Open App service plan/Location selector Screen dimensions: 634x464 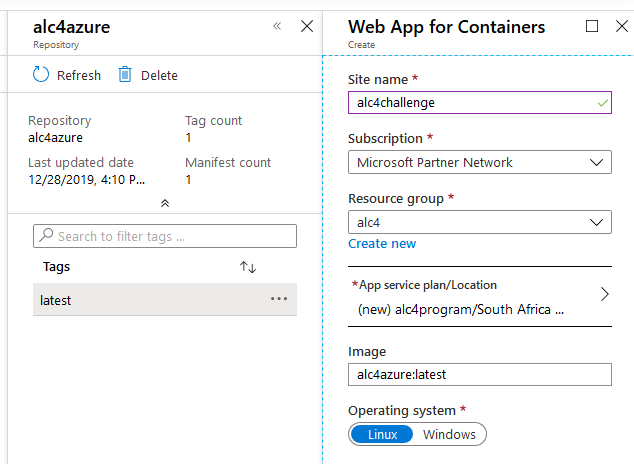[x=480, y=297]
